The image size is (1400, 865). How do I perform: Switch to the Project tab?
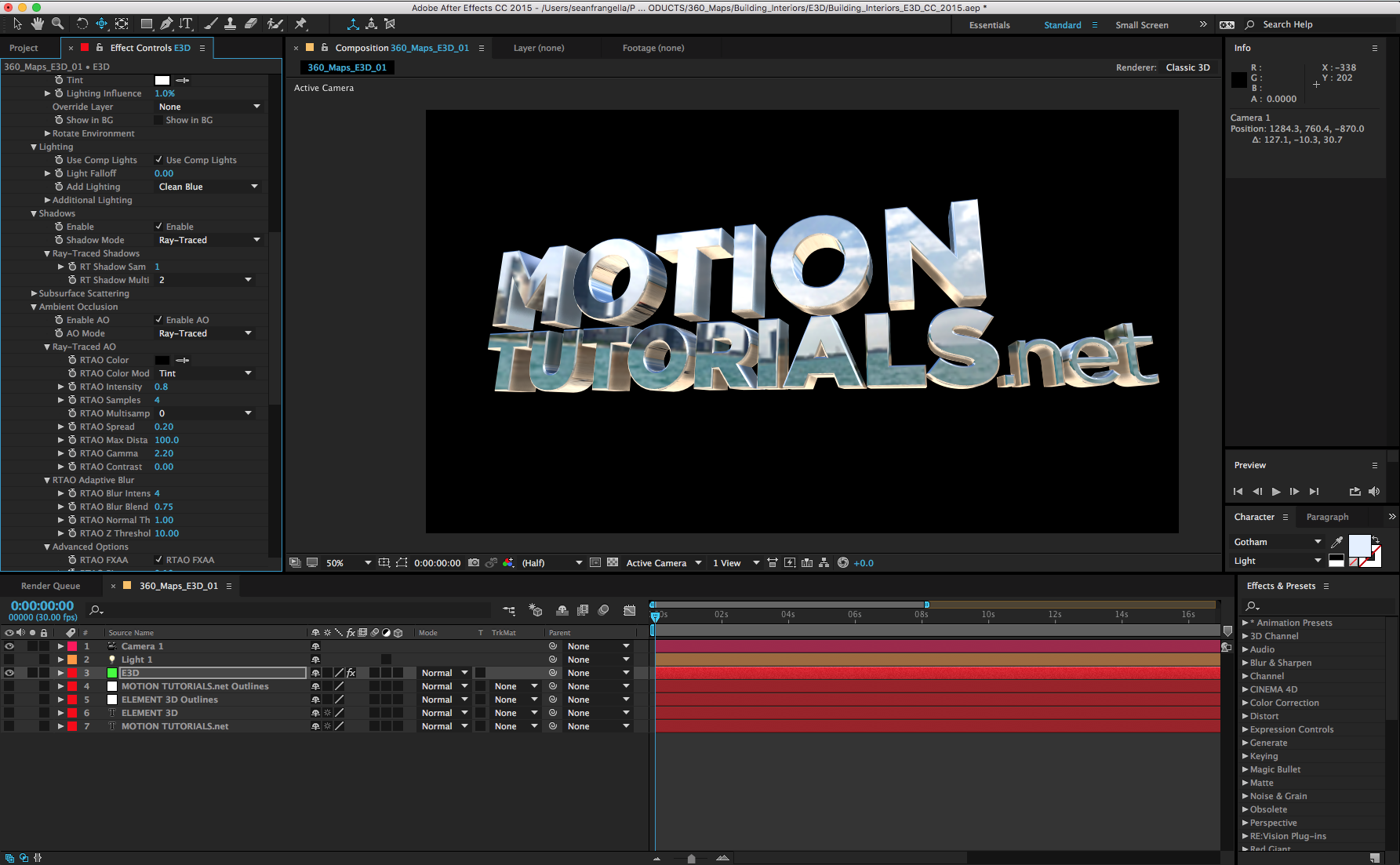tap(24, 48)
